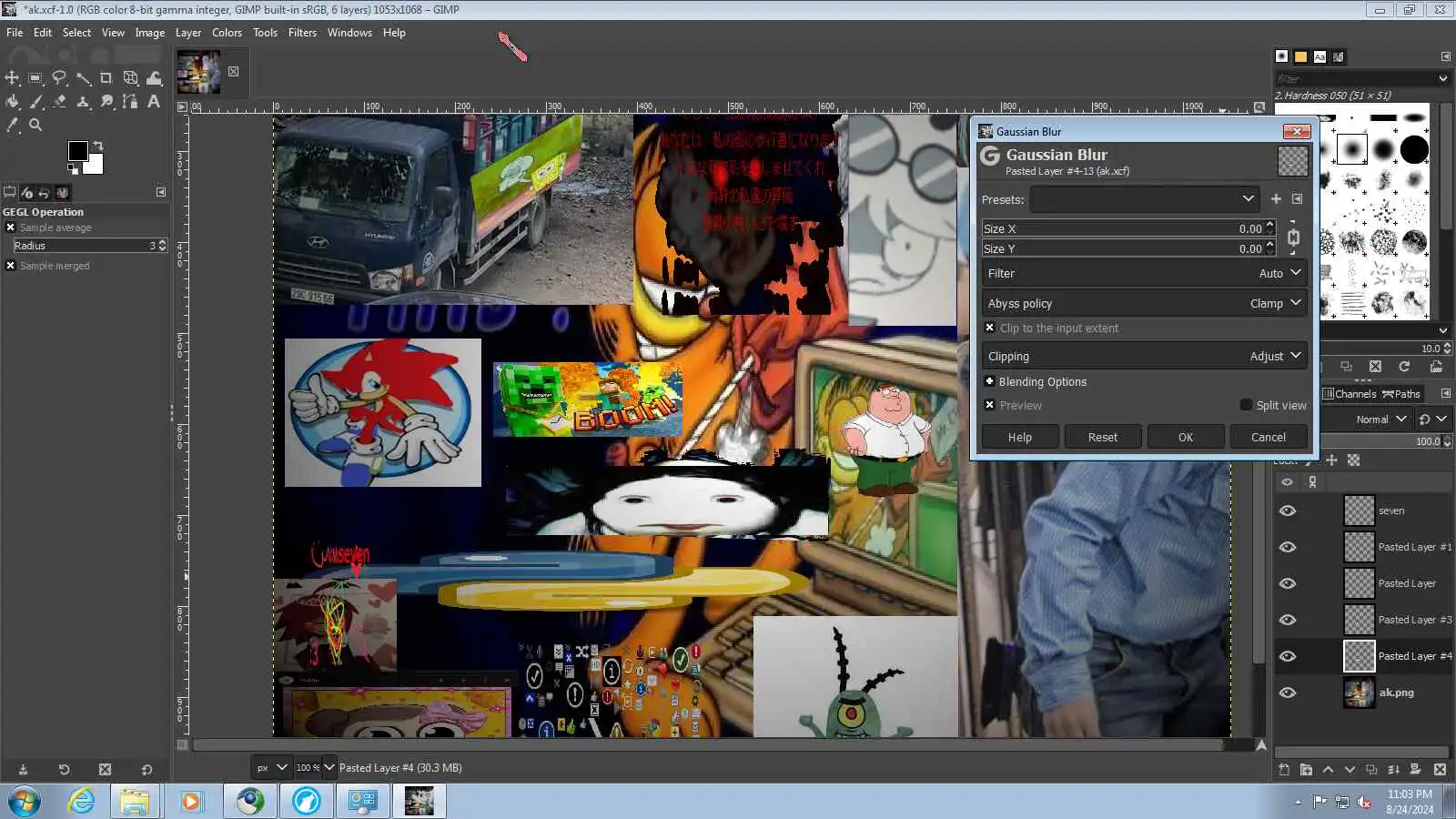Select the Bucket Fill tool
The width and height of the screenshot is (1456, 819).
click(x=12, y=102)
